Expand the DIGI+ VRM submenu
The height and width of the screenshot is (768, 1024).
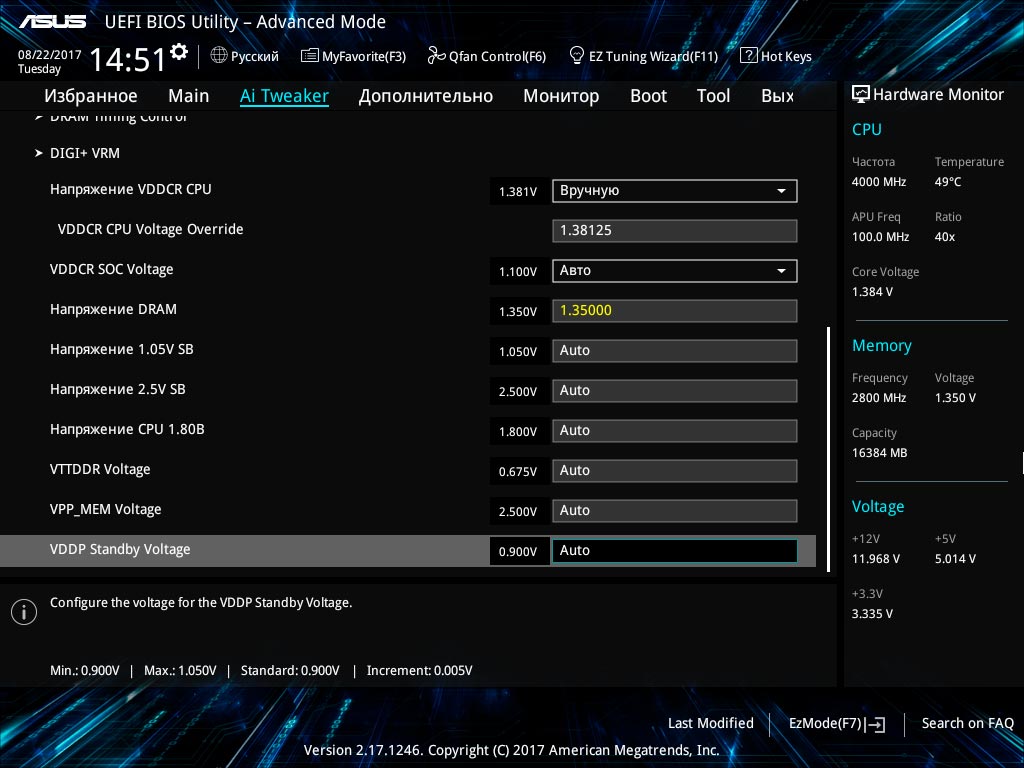pyautogui.click(x=85, y=153)
